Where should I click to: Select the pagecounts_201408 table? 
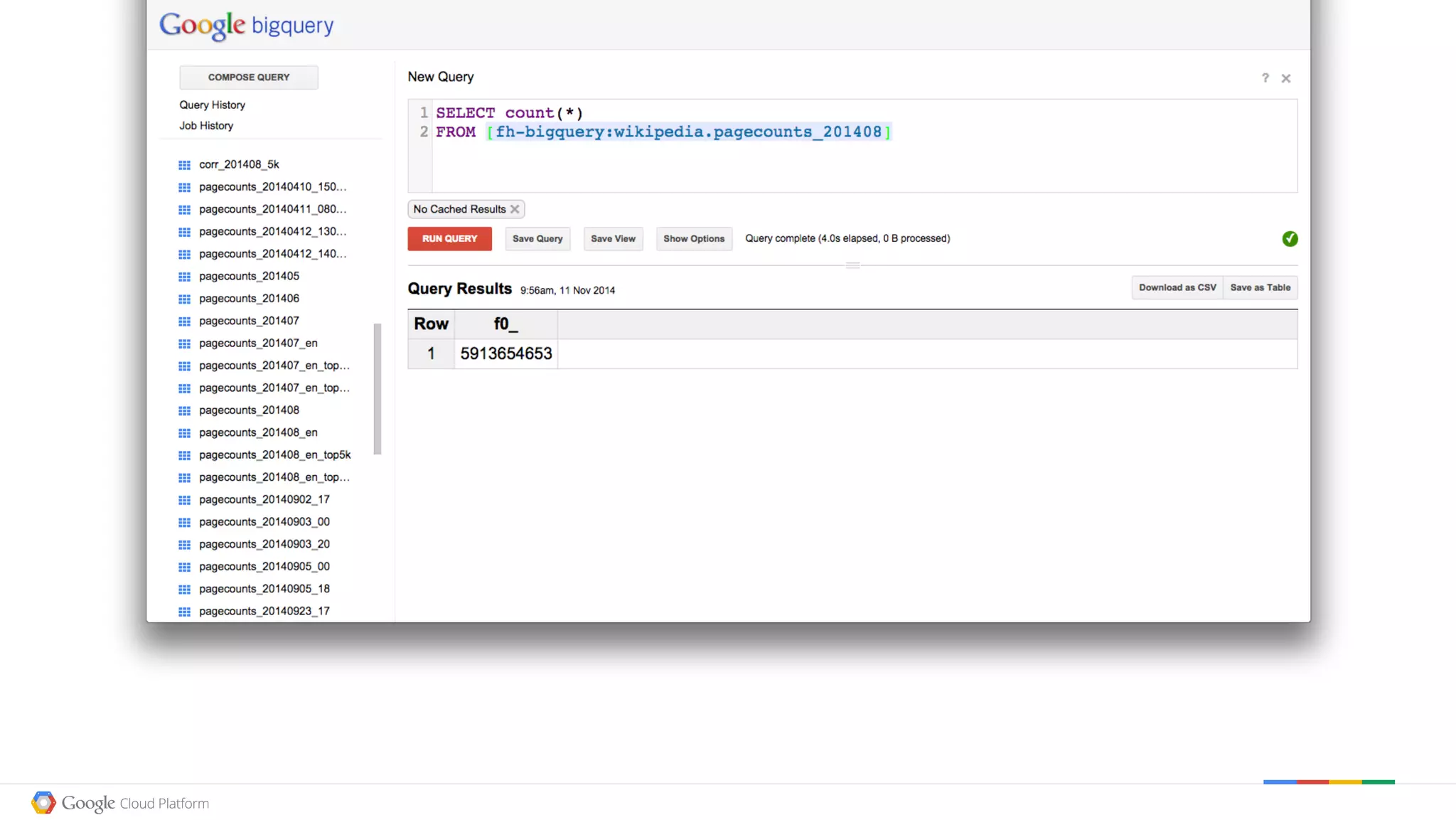click(249, 410)
